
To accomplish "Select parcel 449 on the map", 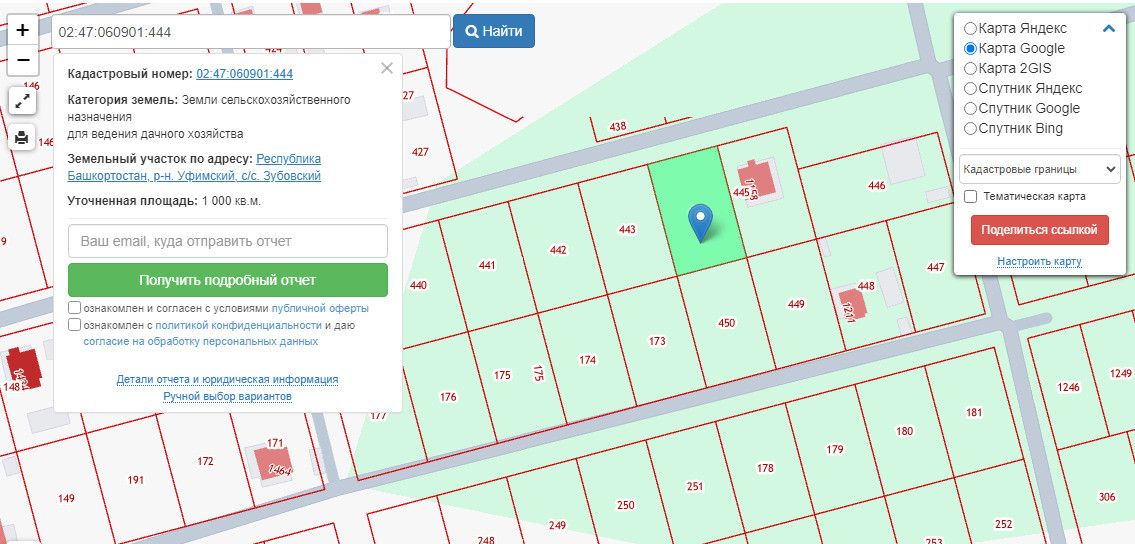I will 796,305.
